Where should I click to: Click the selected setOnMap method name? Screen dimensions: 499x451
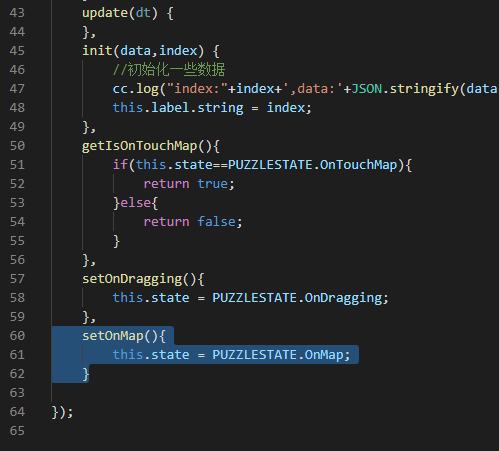point(113,336)
